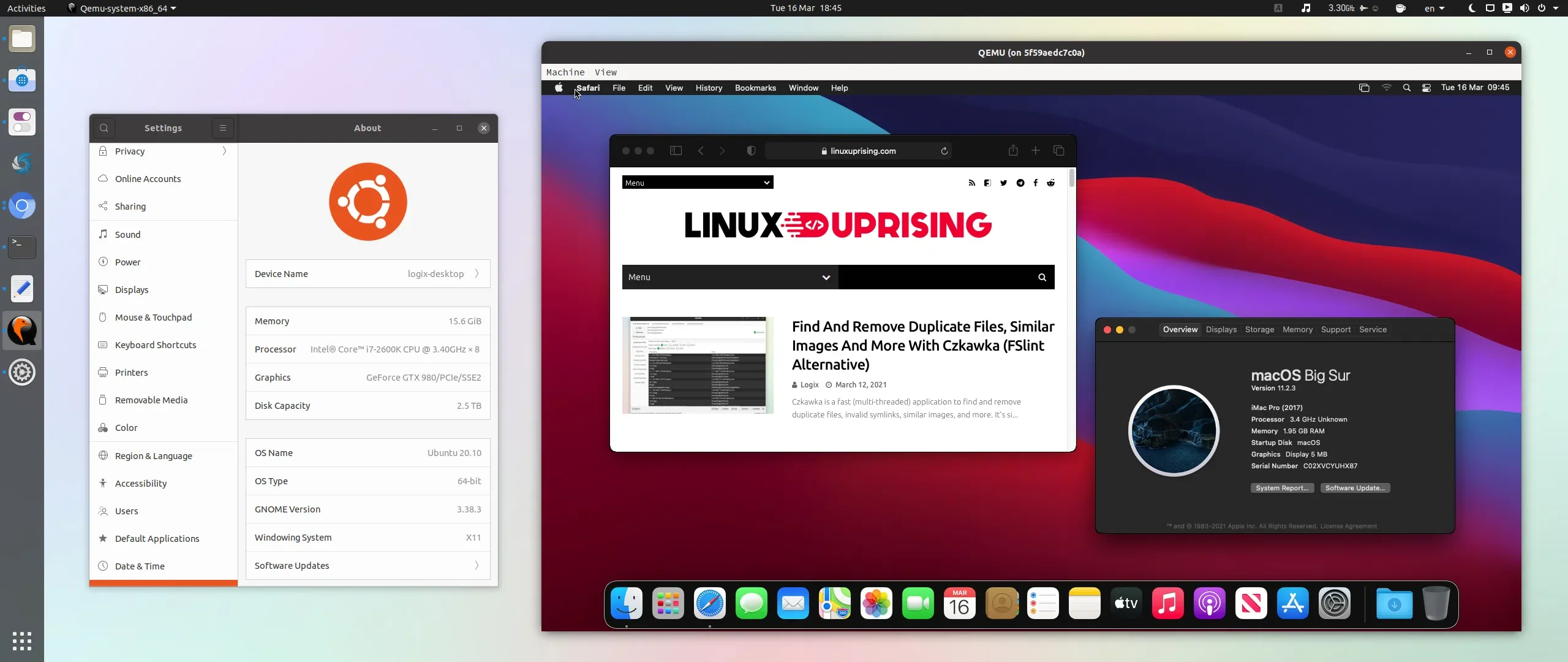Image resolution: width=1568 pixels, height=662 pixels.
Task: Open Trash in the macOS dock
Action: (x=1436, y=604)
